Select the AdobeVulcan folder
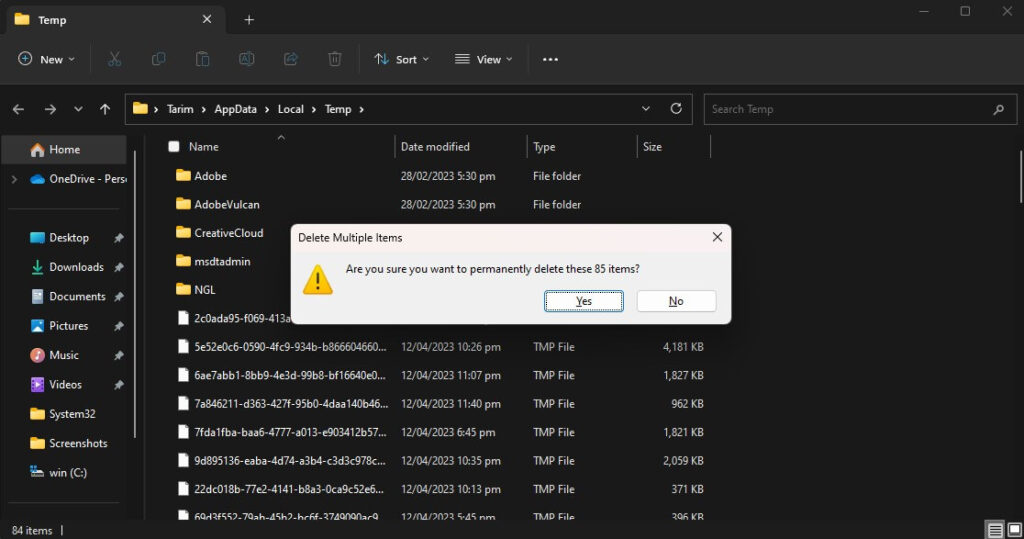The height and width of the screenshot is (539, 1024). point(217,204)
